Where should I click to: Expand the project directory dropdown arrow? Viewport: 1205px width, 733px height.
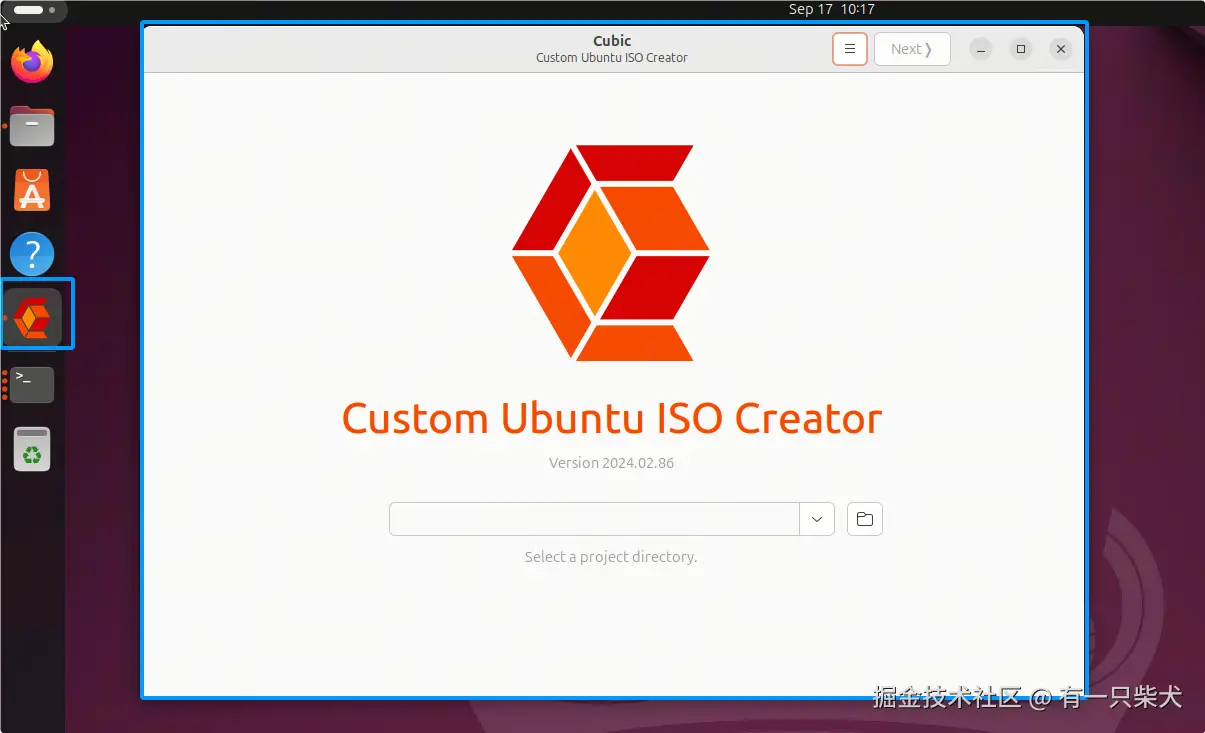click(817, 519)
